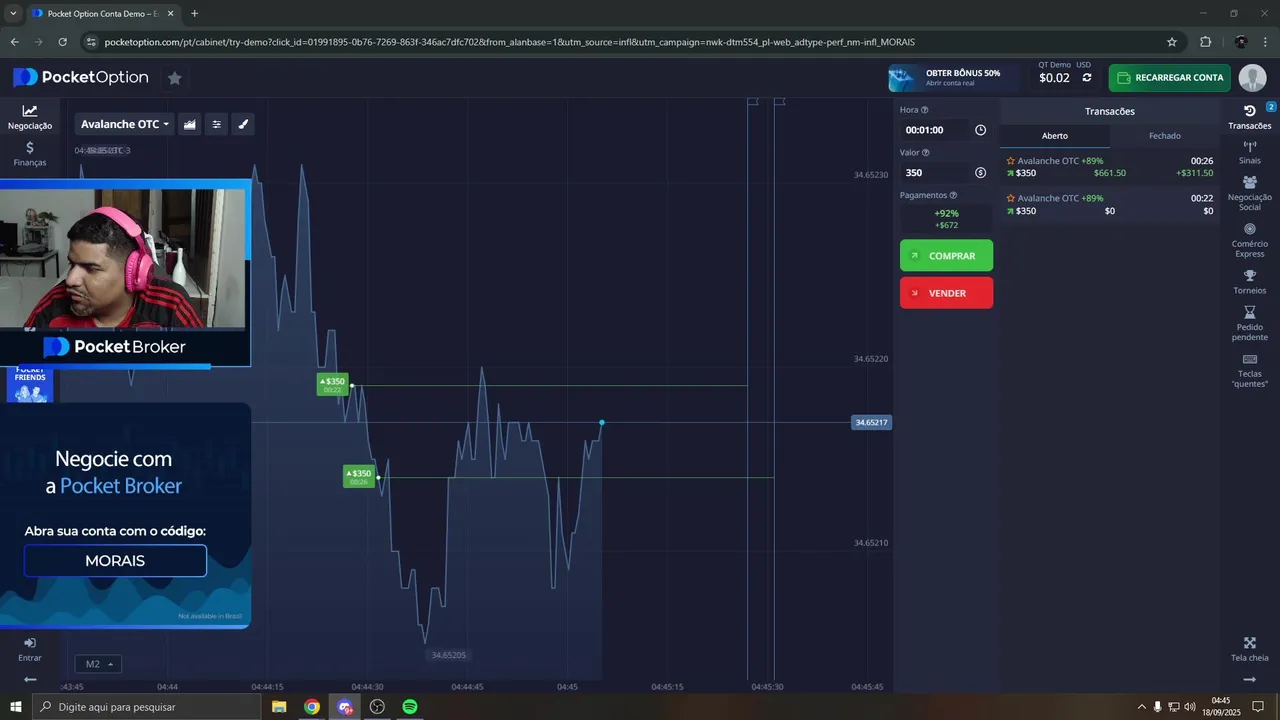This screenshot has height=720, width=1280.
Task: Click the $350 chart marker at 00:26
Action: (x=358, y=476)
